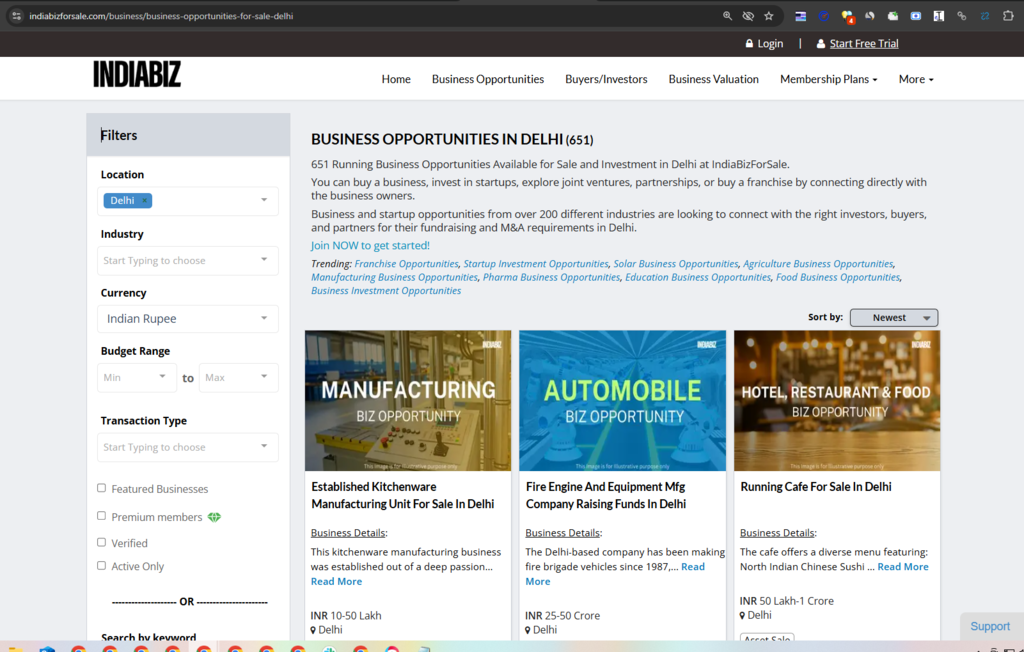This screenshot has height=652, width=1024.
Task: Bookmark this page with the star icon
Action: 769,16
